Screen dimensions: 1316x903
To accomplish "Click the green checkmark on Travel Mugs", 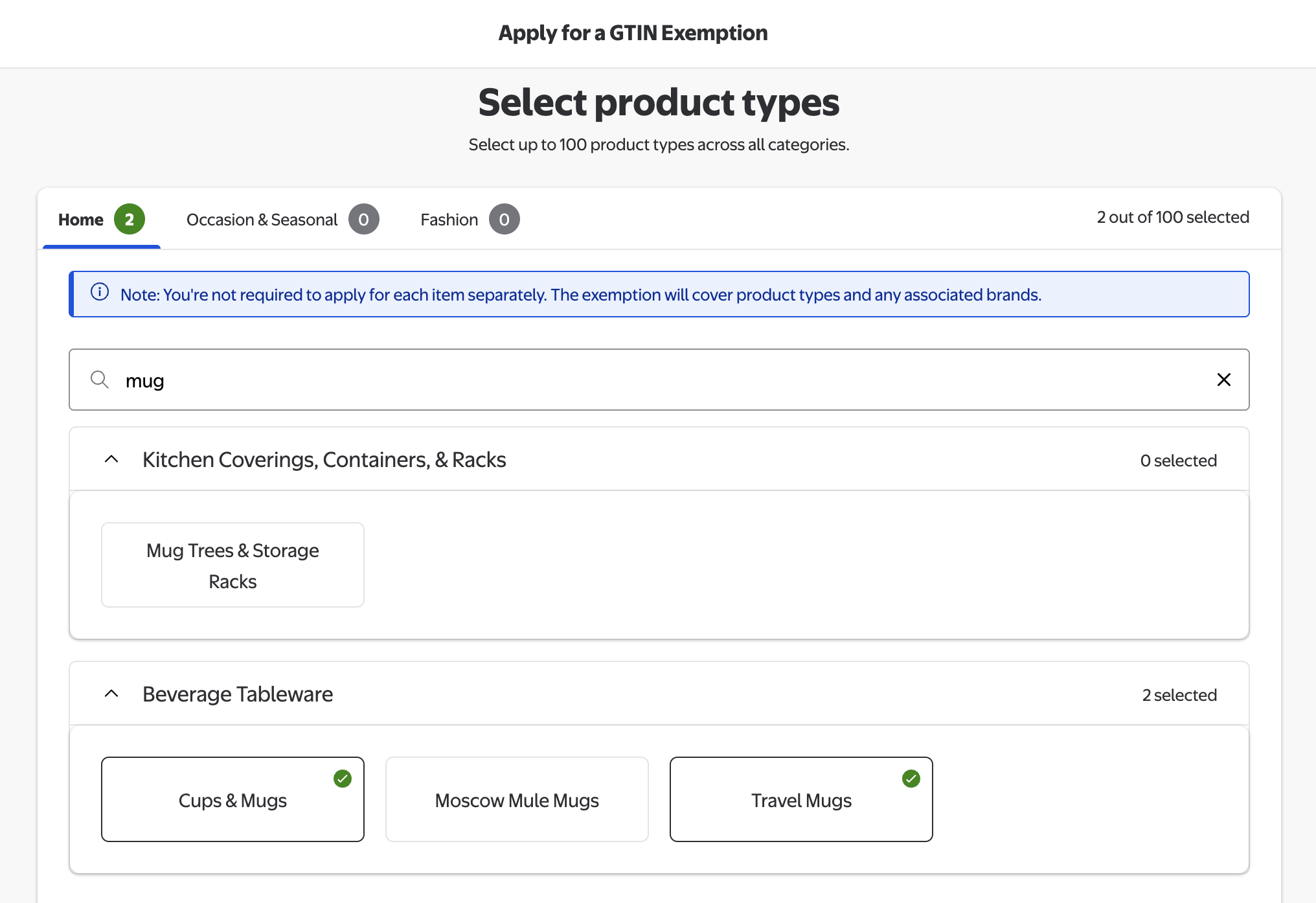I will coord(911,779).
